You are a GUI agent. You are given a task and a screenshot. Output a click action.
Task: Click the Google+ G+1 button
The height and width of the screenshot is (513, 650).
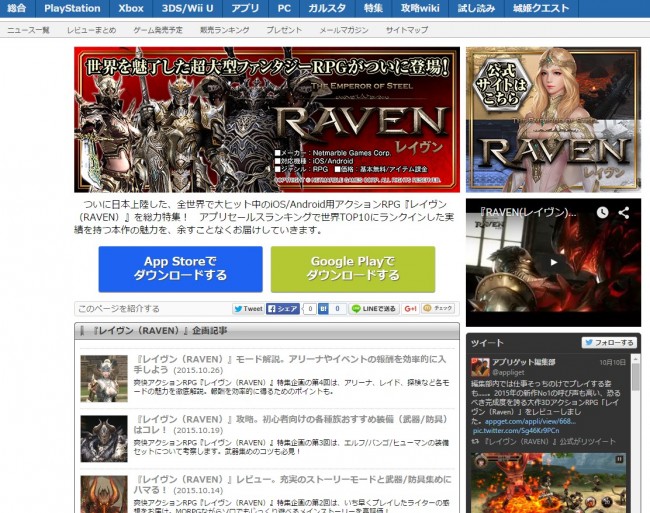pos(410,309)
